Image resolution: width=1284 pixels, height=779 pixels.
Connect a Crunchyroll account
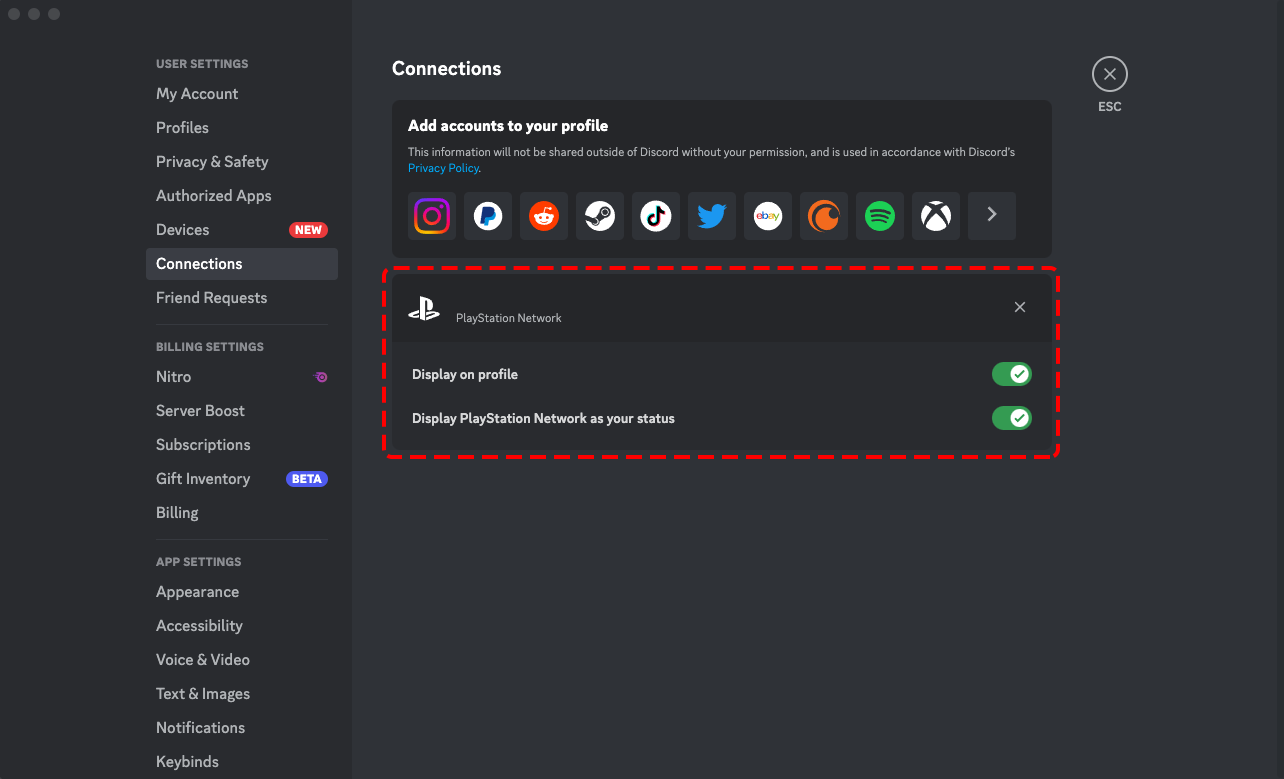tap(824, 216)
